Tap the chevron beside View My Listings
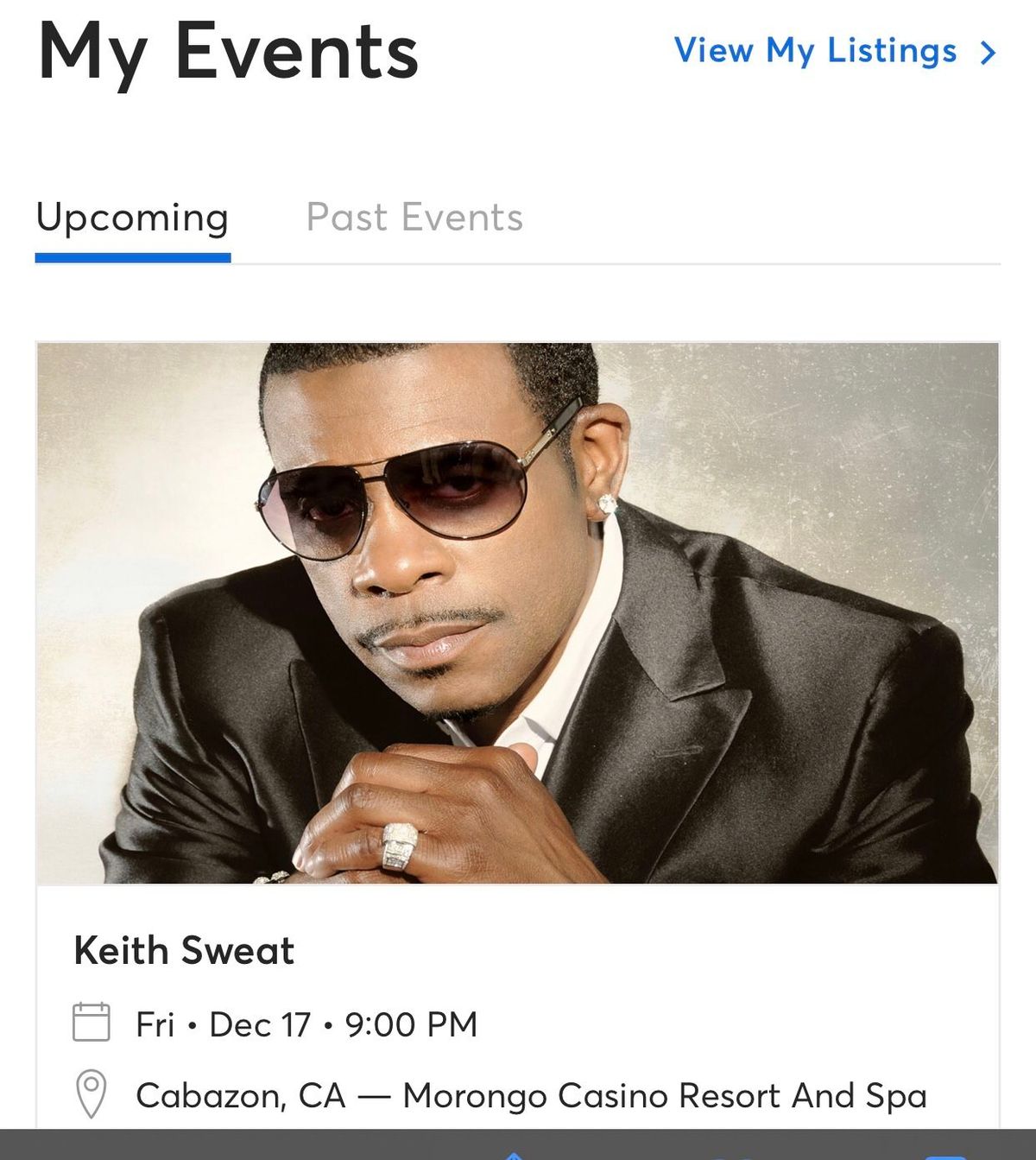Image resolution: width=1036 pixels, height=1160 pixels. pyautogui.click(x=989, y=54)
